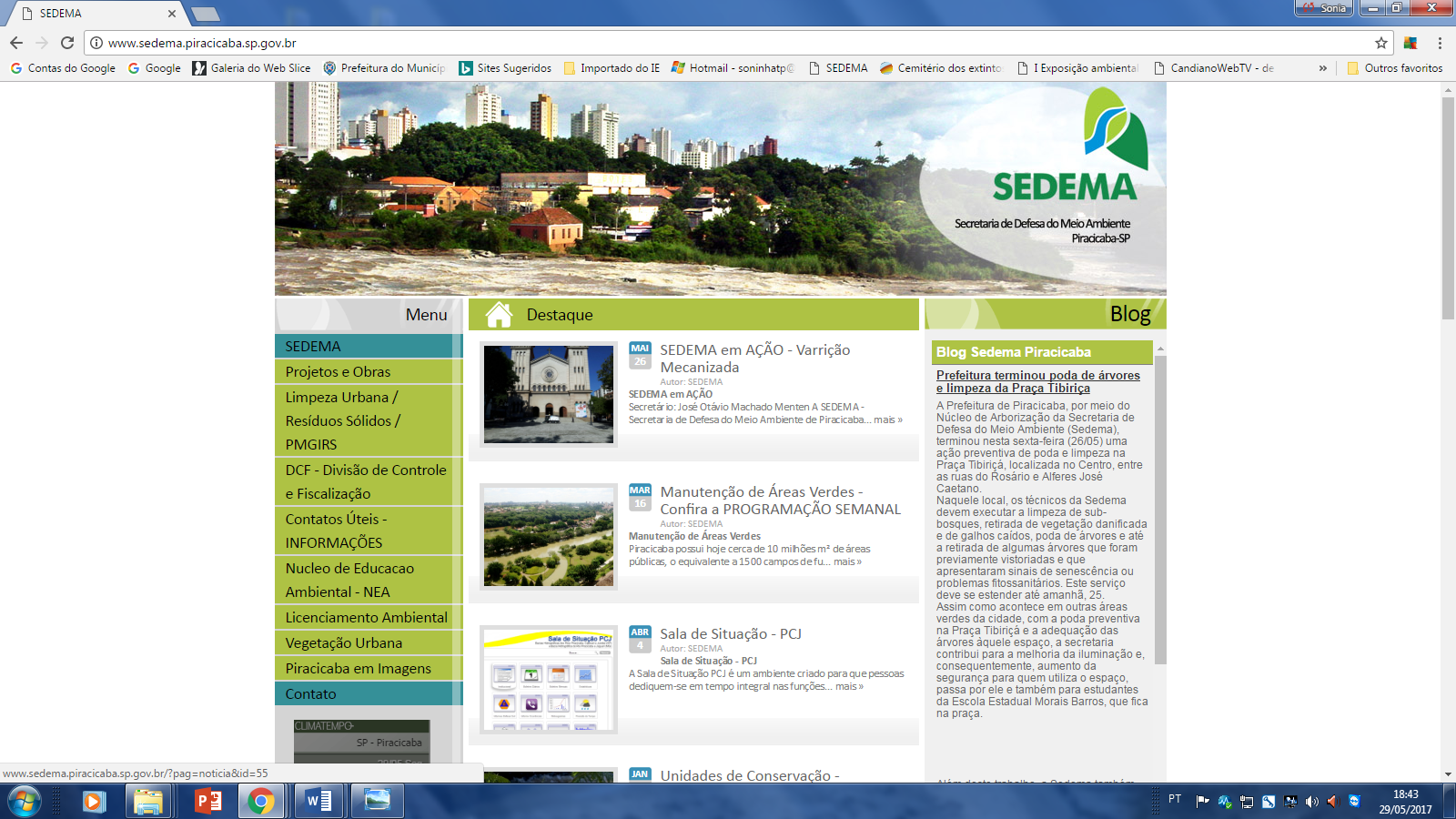Click the volume speaker tray icon

click(x=1311, y=802)
